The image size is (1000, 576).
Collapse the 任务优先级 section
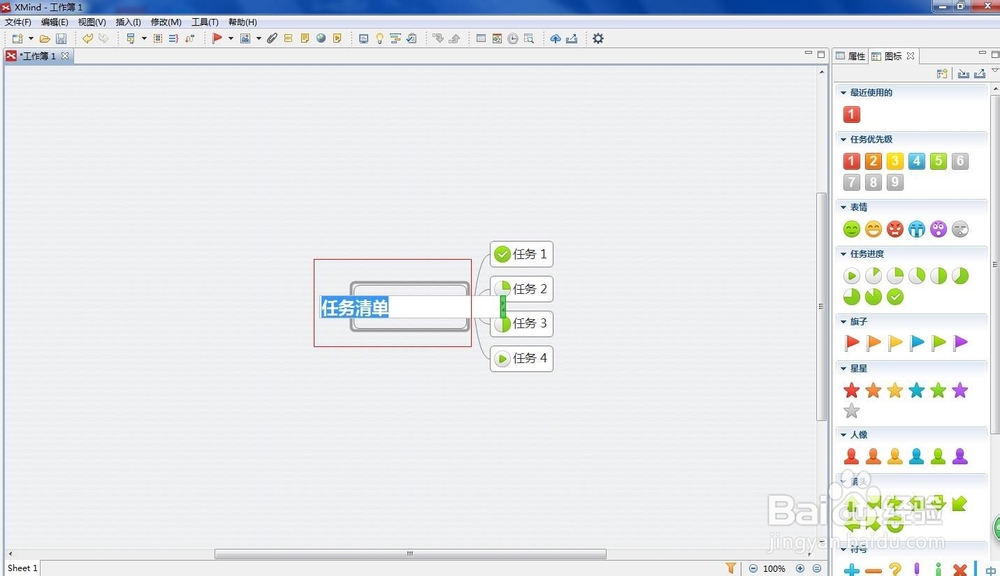(843, 139)
